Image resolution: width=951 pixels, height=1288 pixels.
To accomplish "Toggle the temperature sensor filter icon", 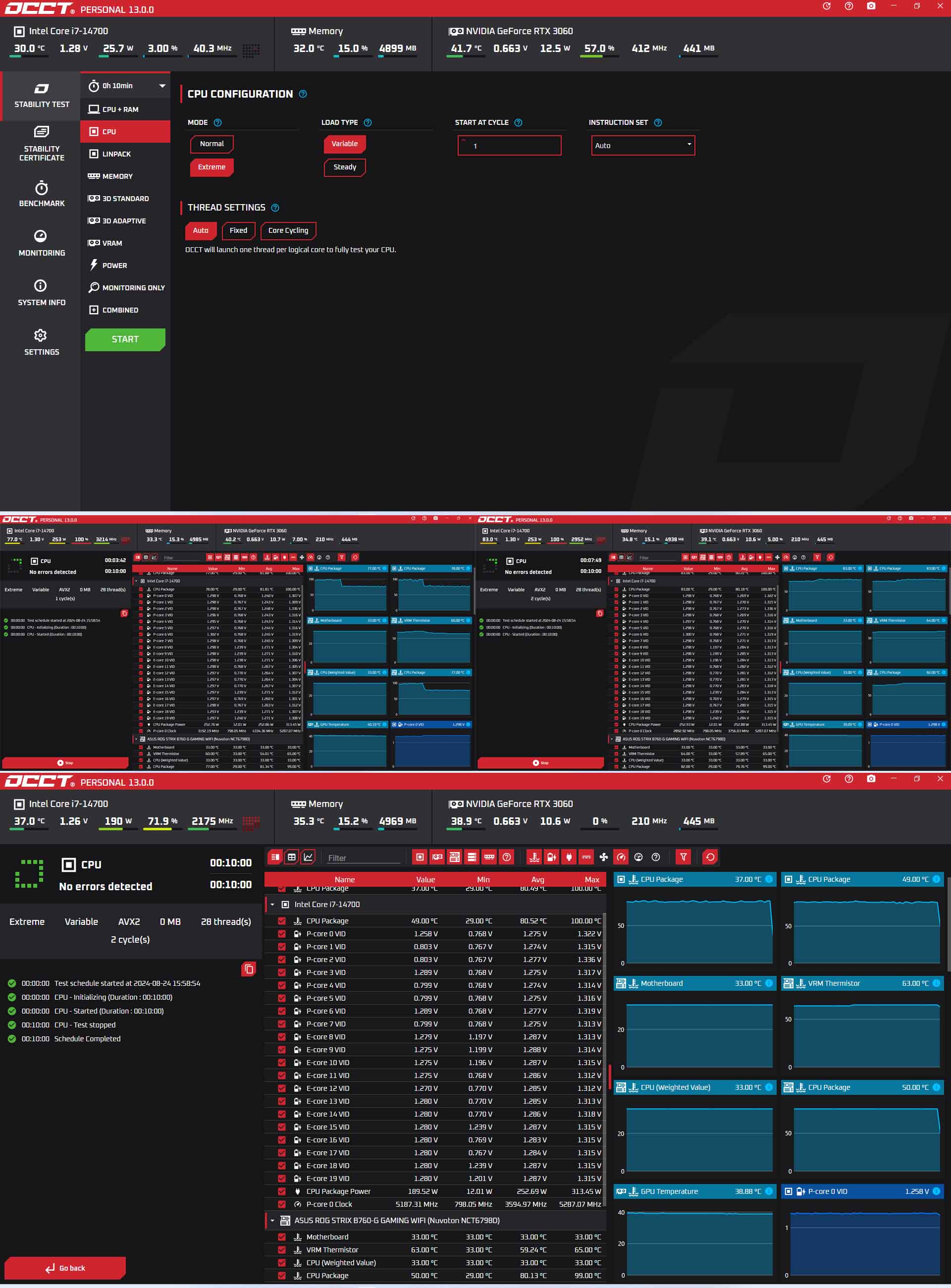I will (x=534, y=858).
